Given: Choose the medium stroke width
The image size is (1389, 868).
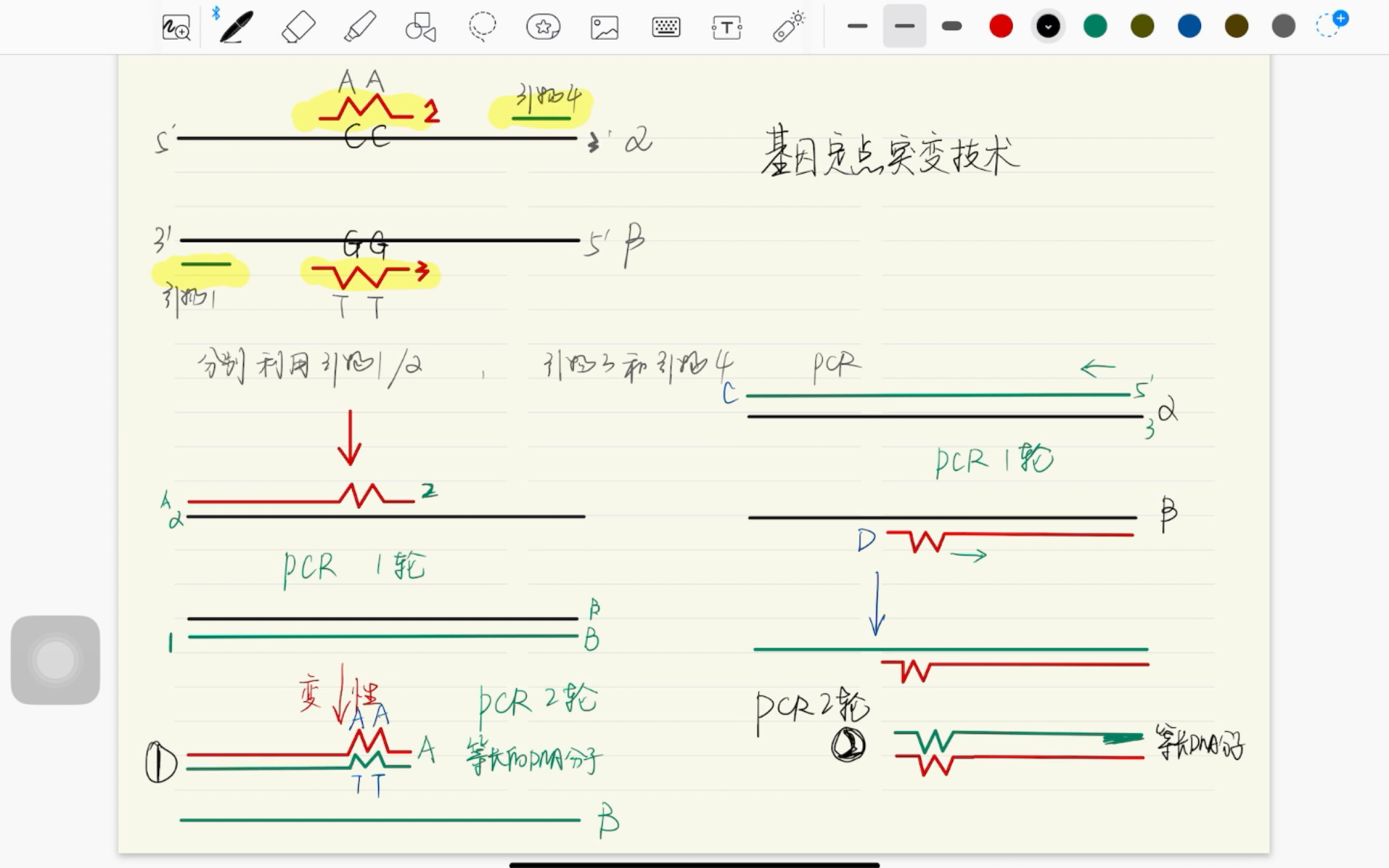Looking at the screenshot, I should pyautogui.click(x=904, y=26).
